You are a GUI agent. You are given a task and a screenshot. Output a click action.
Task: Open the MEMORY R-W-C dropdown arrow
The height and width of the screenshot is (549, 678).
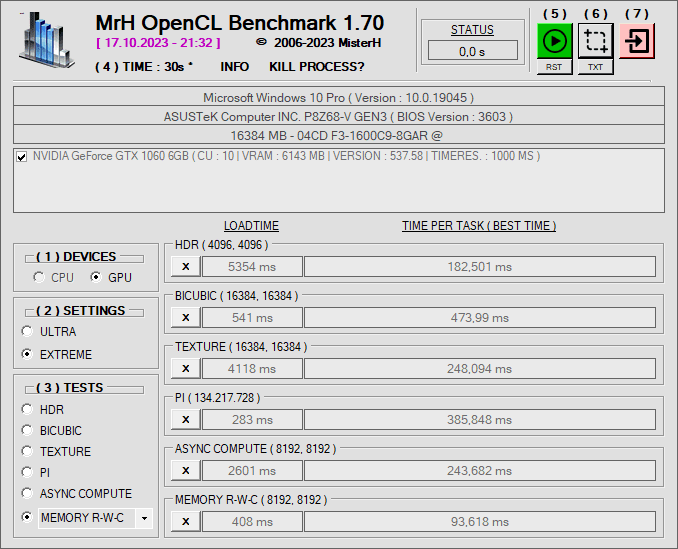click(144, 518)
